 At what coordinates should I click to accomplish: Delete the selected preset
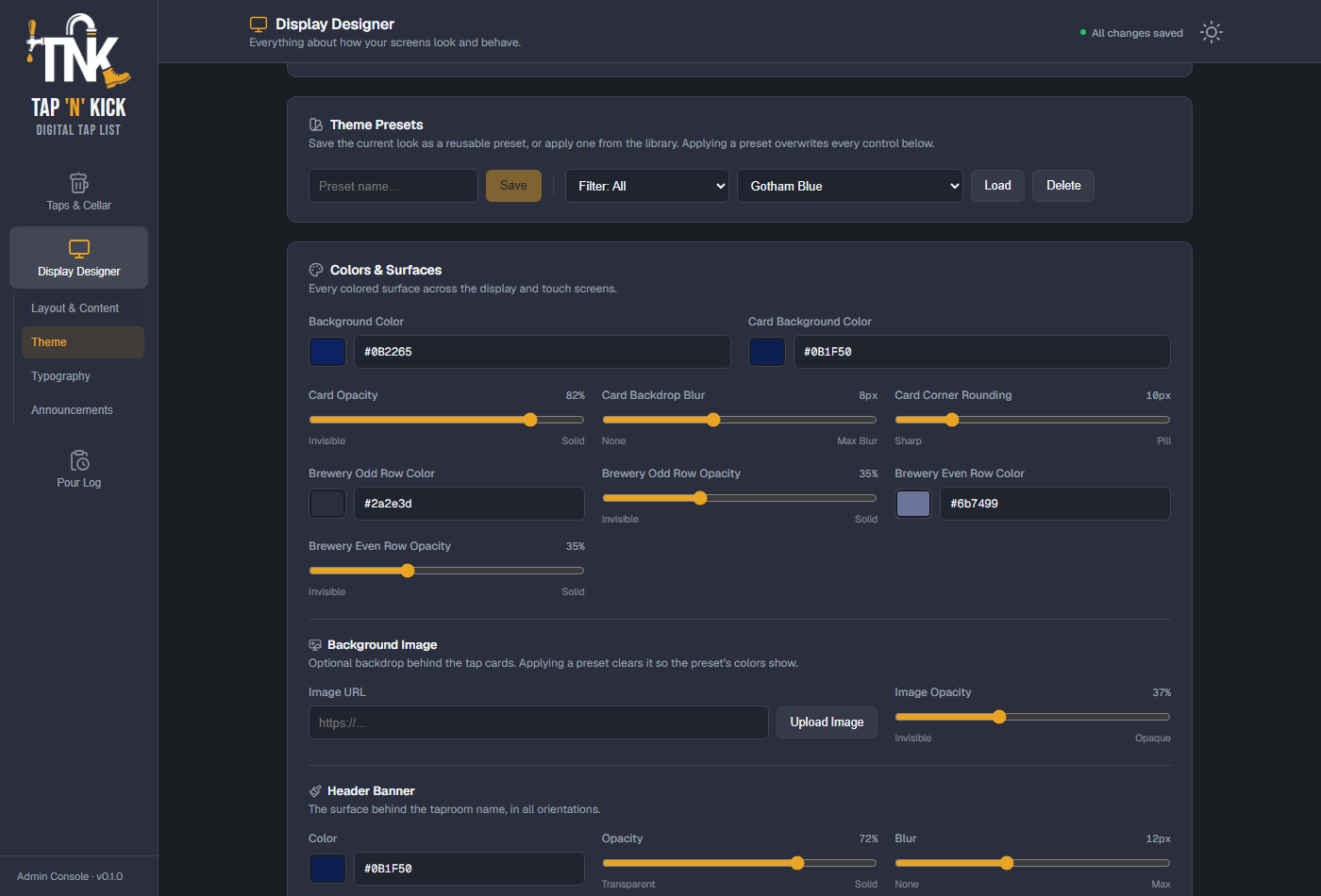(1063, 186)
